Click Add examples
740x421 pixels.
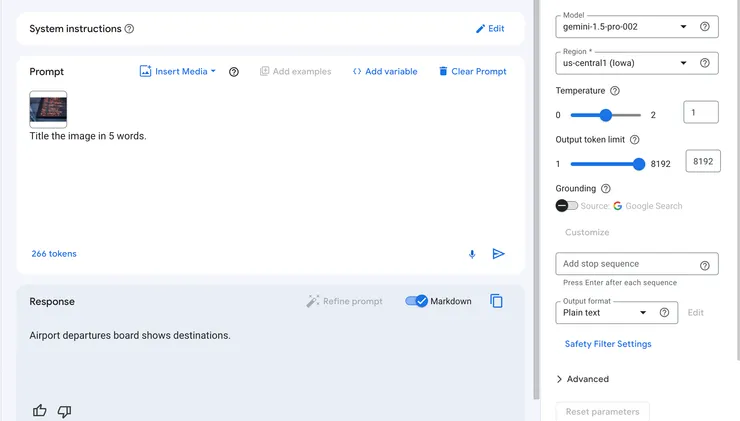pos(295,71)
